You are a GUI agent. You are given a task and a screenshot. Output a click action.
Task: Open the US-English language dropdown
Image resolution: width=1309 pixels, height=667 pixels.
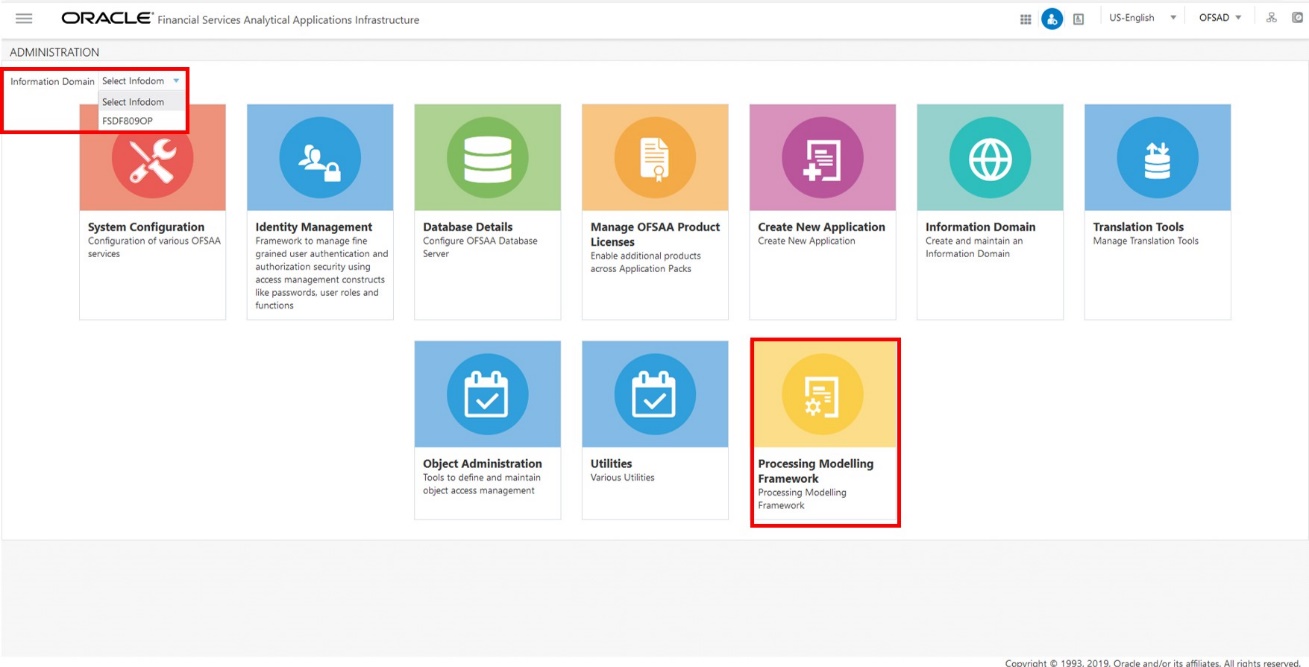pyautogui.click(x=1141, y=18)
